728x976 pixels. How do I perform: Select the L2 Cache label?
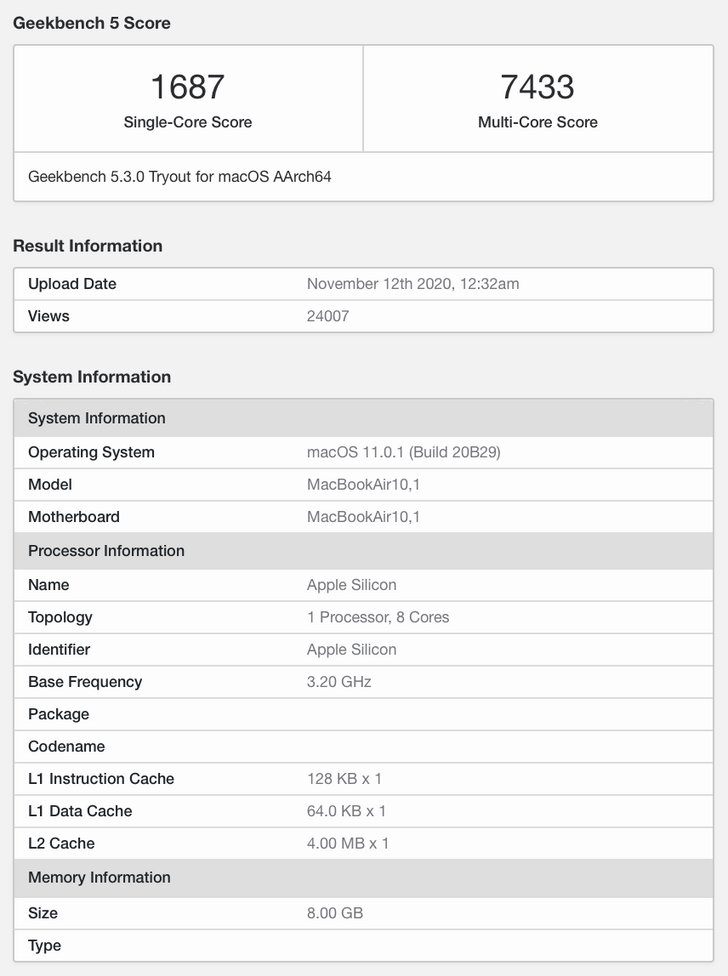coord(61,844)
